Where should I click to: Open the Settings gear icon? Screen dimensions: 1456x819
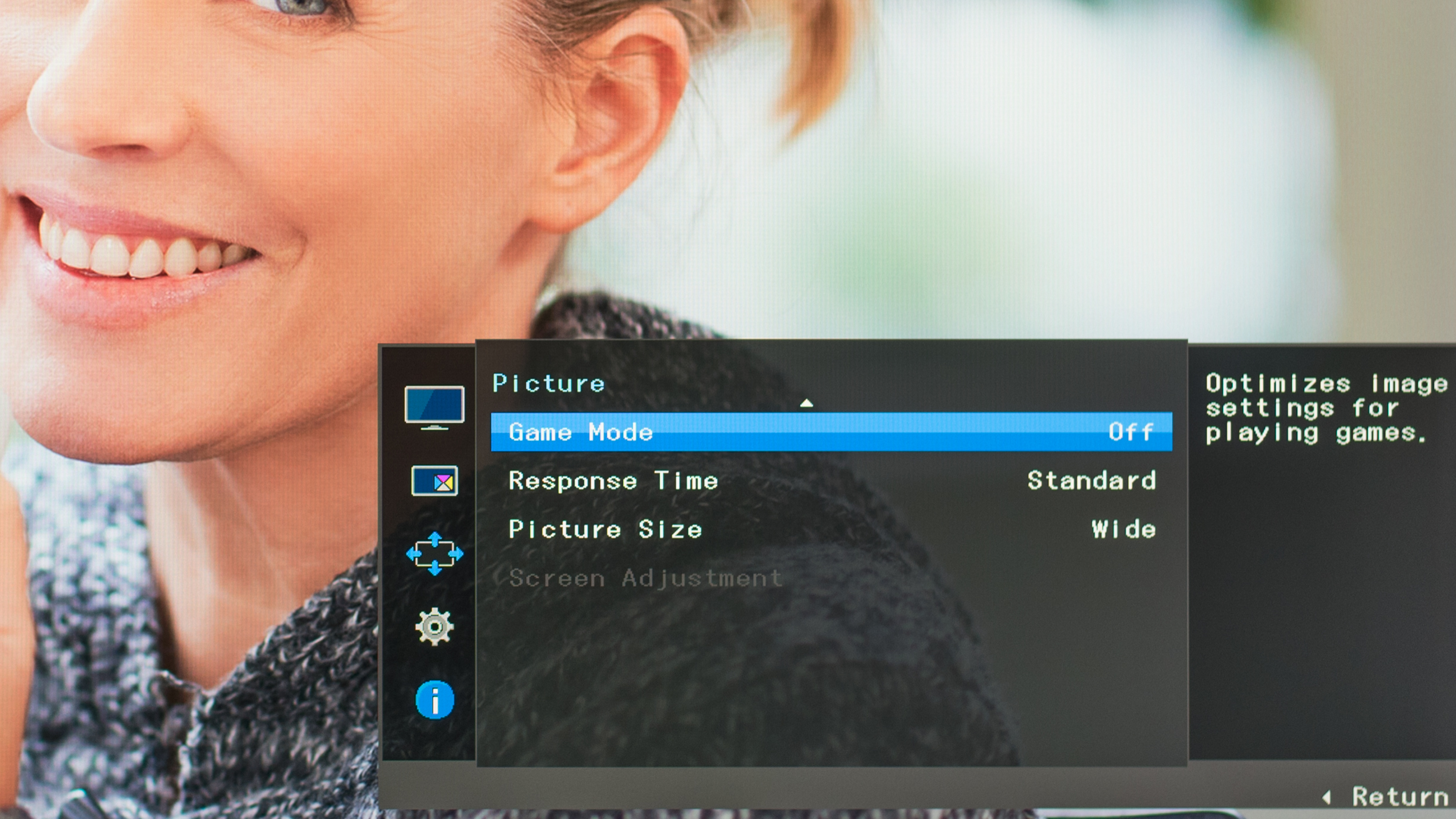tap(434, 626)
